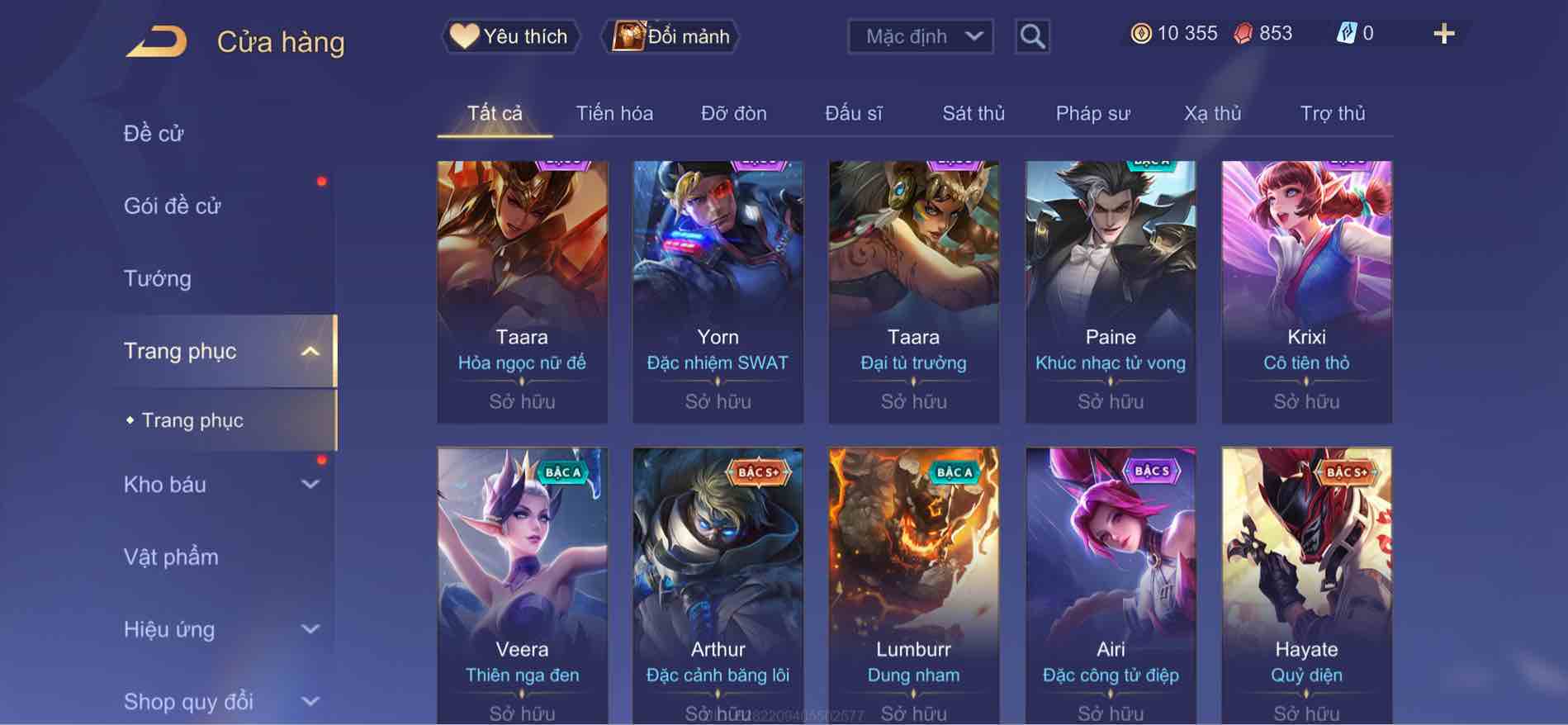This screenshot has height=725, width=1568.
Task: Open Gói đề cử in sidebar
Action: pos(173,206)
